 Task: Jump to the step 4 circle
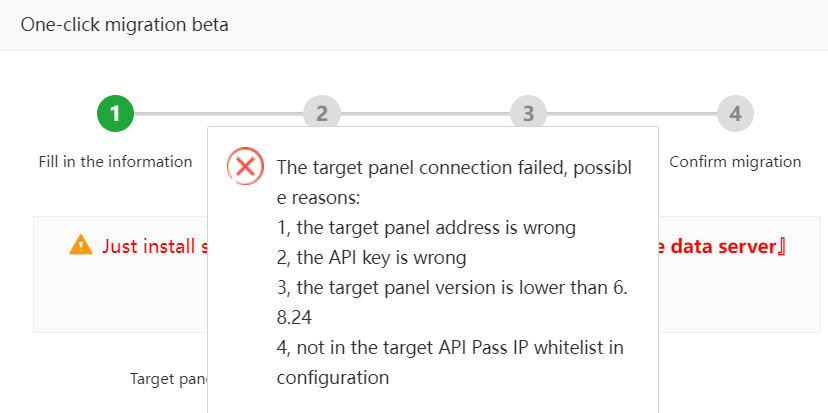pyautogui.click(x=735, y=114)
